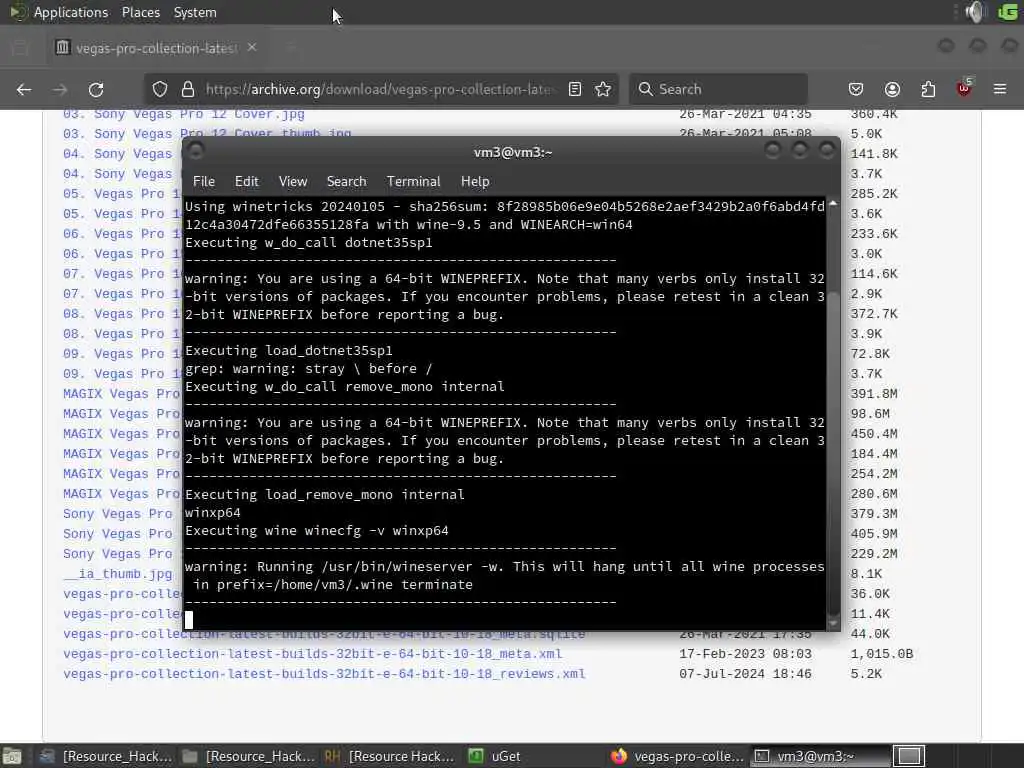Select the vegas-pro-collection-latest tab
Image resolution: width=1024 pixels, height=768 pixels.
[157, 48]
